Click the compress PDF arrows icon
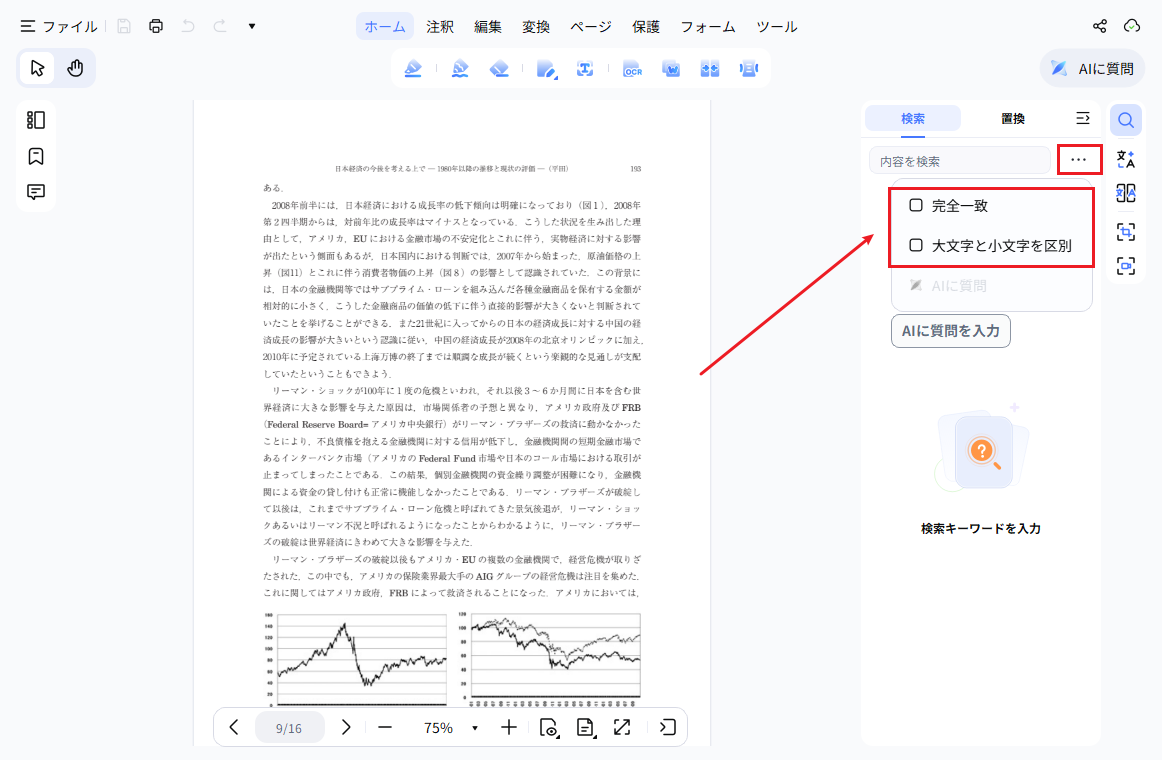Screen dimensions: 1162x760 point(710,69)
